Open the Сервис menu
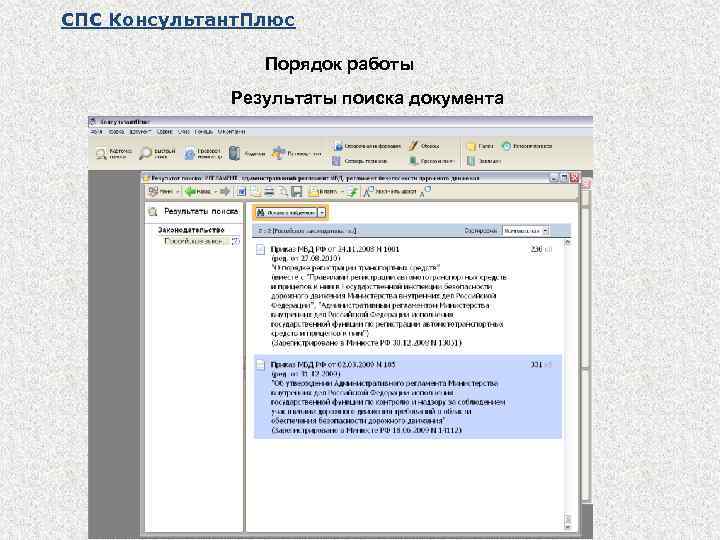720x540 pixels. pos(165,132)
